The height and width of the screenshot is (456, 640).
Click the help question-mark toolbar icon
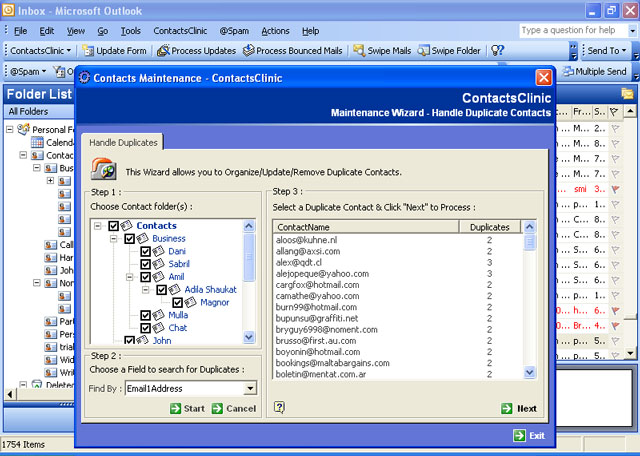click(498, 51)
